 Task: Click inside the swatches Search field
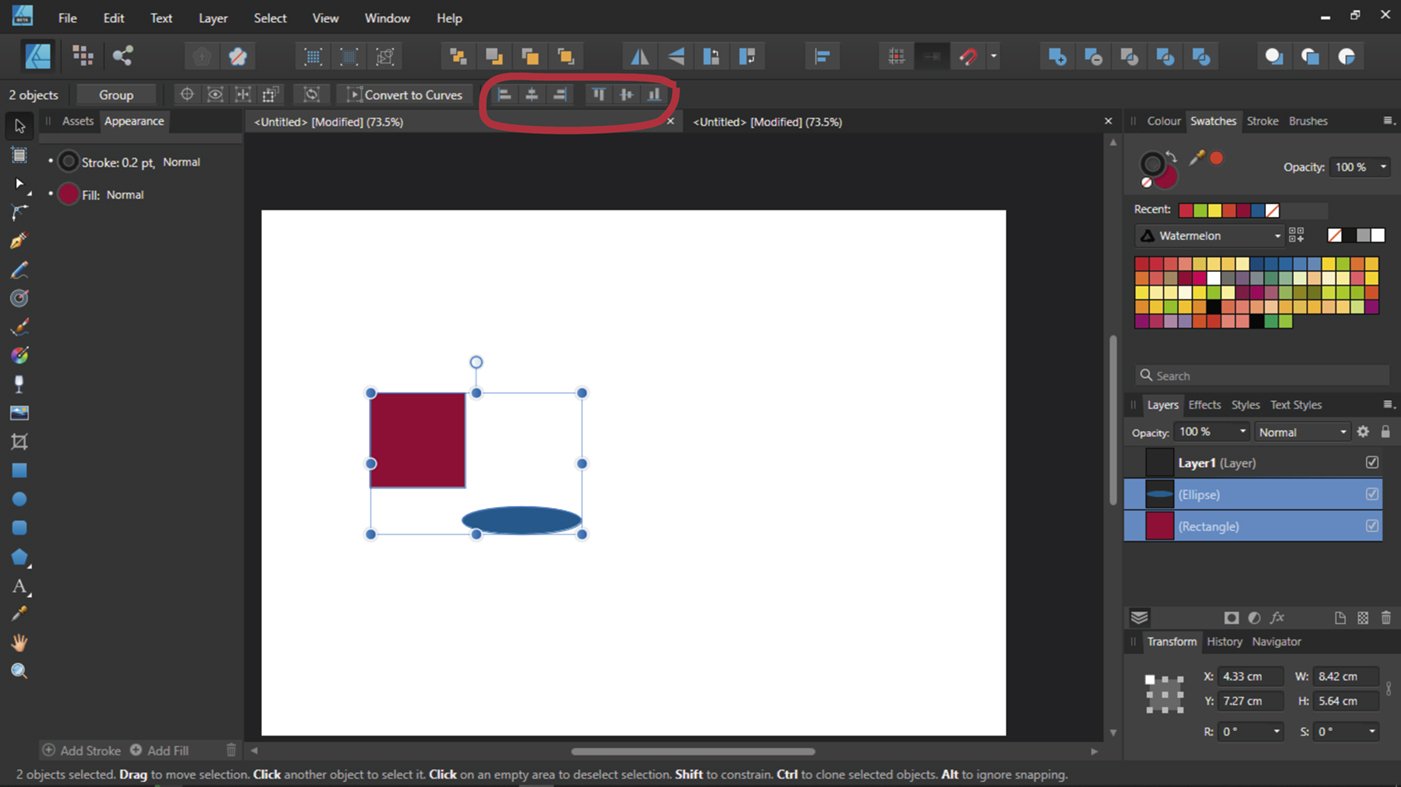(x=1262, y=375)
